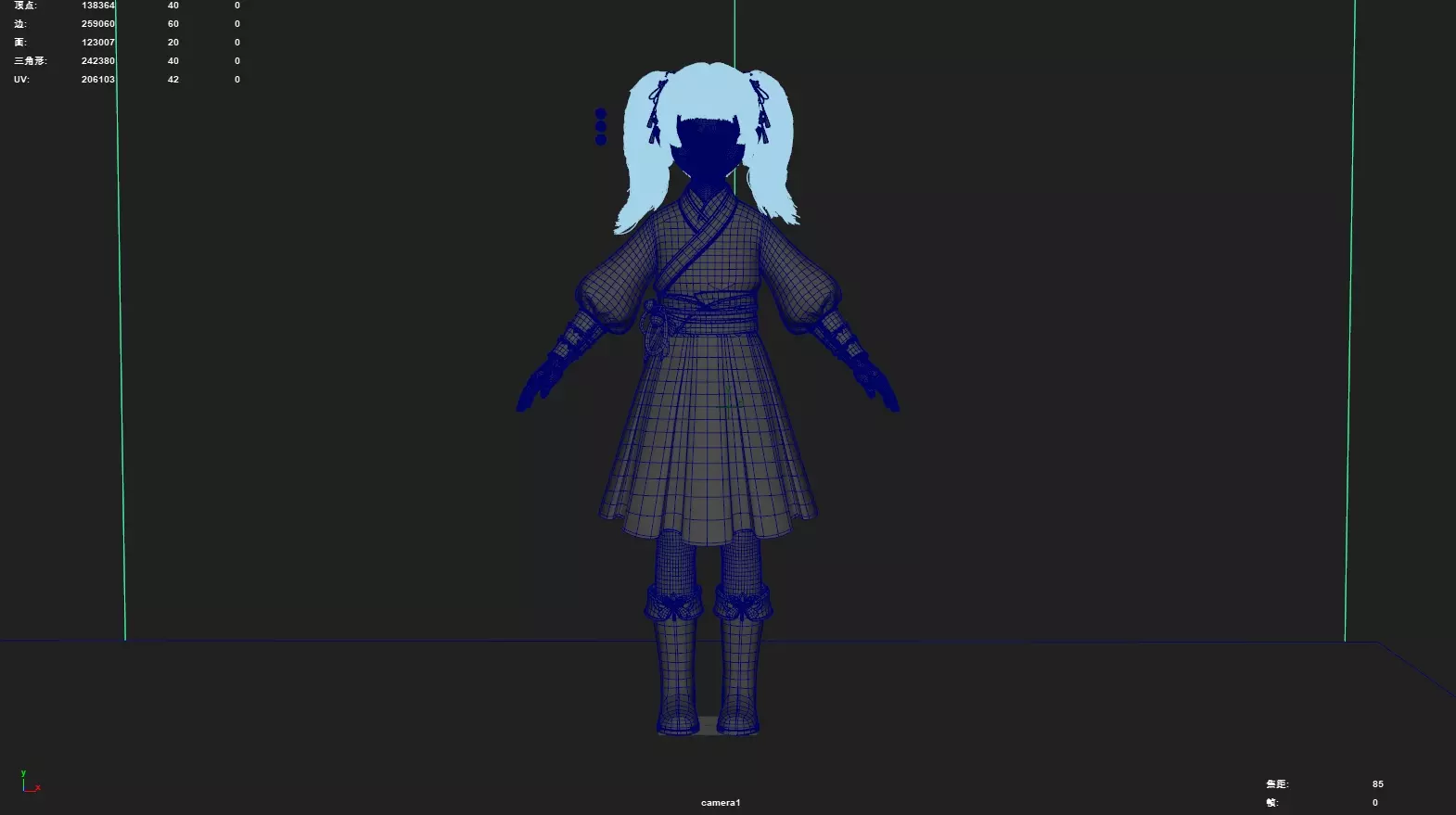Click the frame value 0
1456x815 pixels.
[1375, 803]
